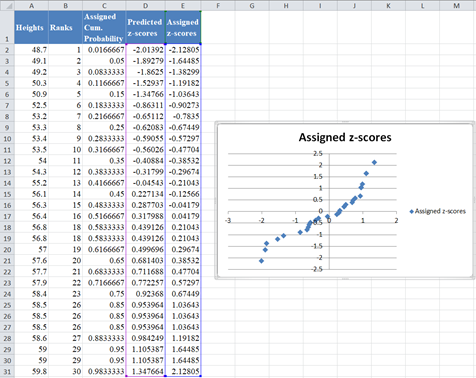Click probability cell 0.4166667
Screen dimensions: 476x378
[104, 183]
